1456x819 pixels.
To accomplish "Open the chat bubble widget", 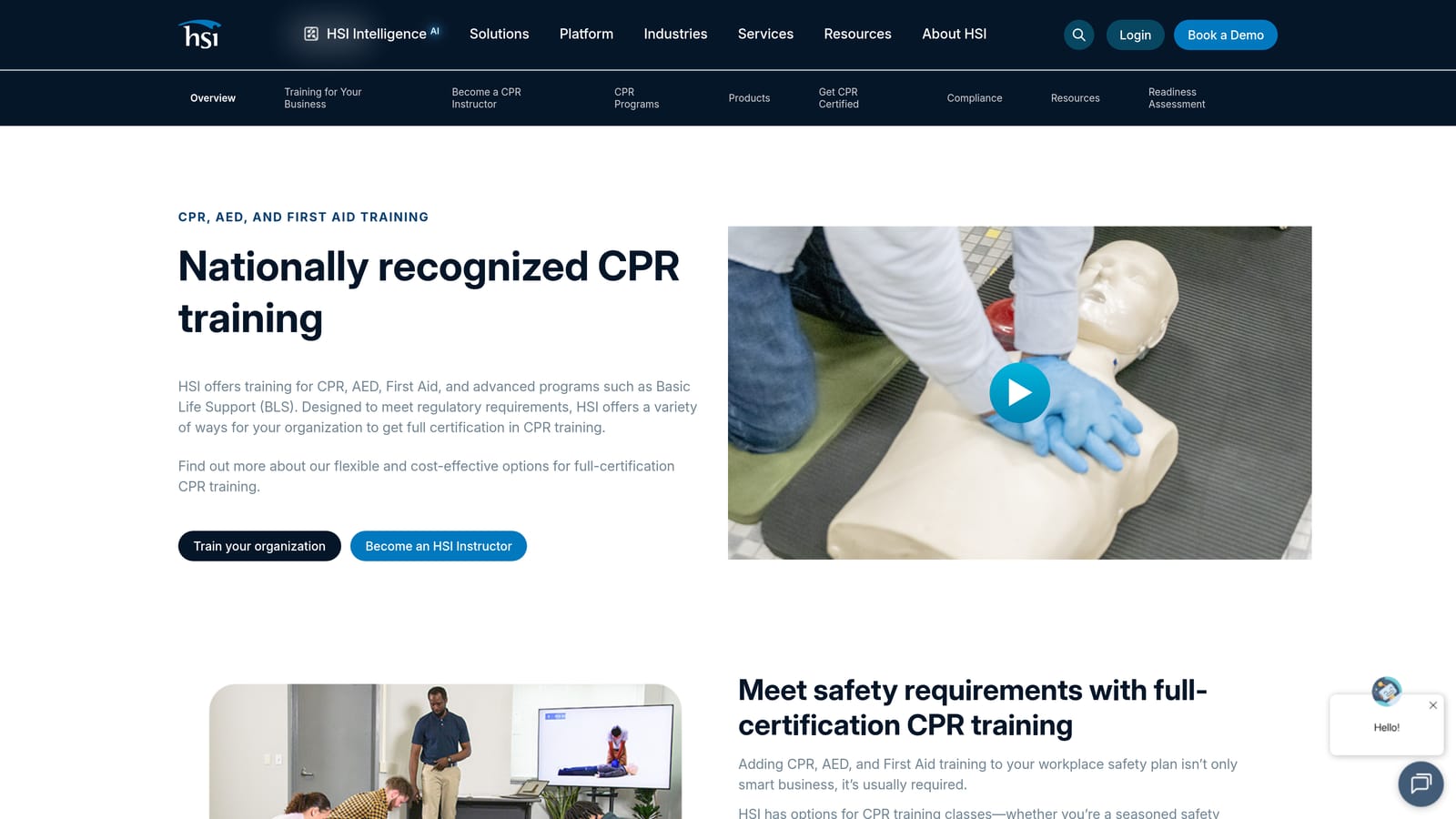I will [x=1421, y=784].
